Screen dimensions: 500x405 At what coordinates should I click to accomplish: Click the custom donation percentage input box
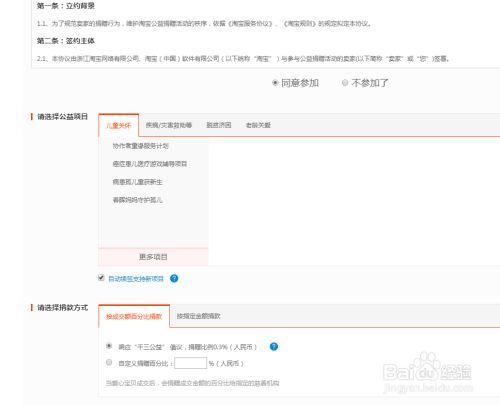click(190, 363)
